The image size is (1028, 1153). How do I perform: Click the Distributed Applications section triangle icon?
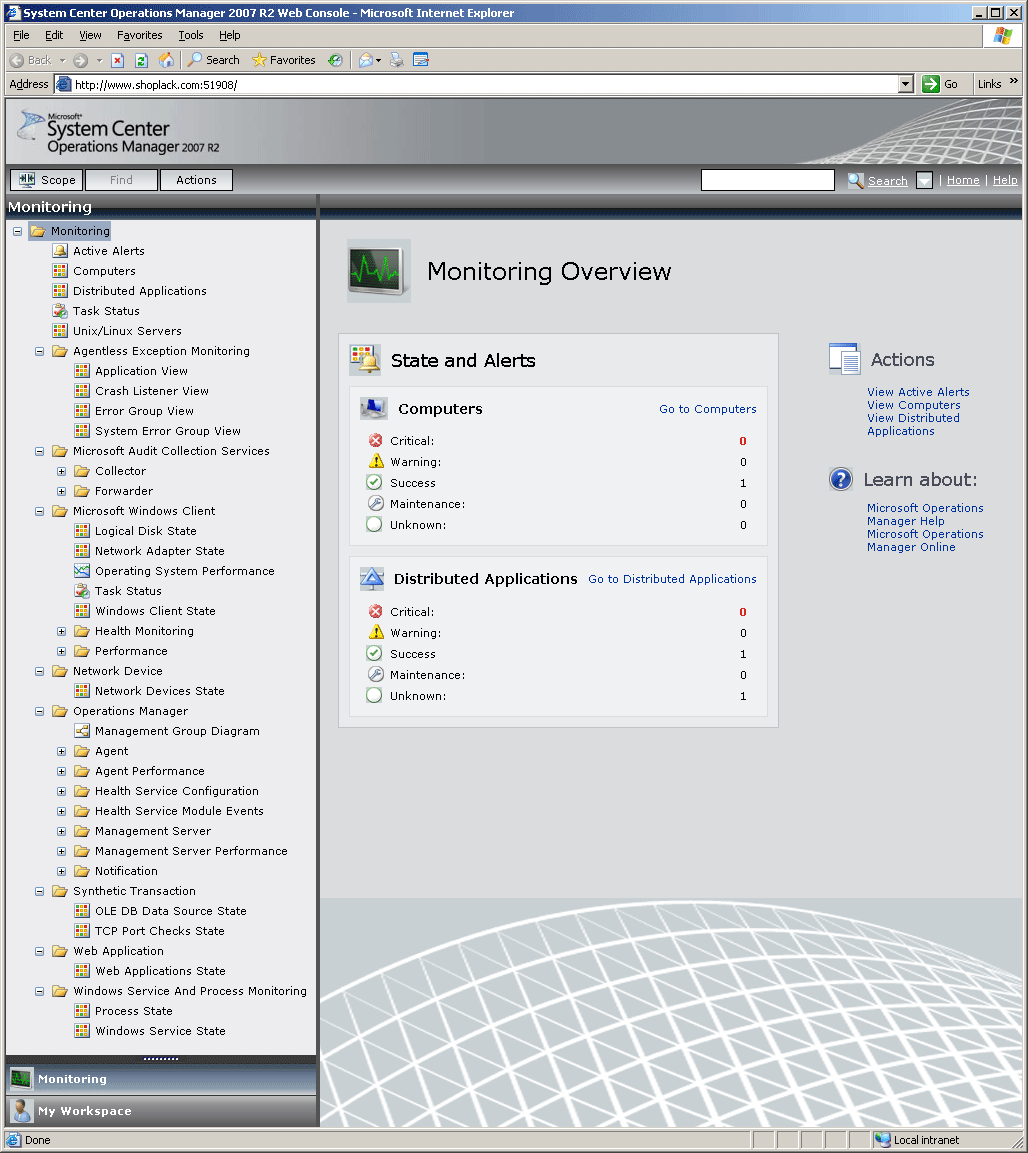(372, 579)
